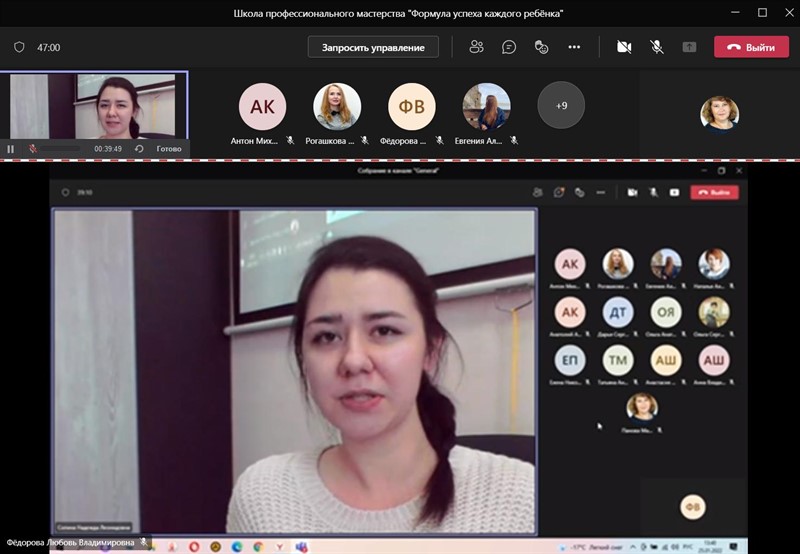Pause the recording playback

click(x=11, y=149)
